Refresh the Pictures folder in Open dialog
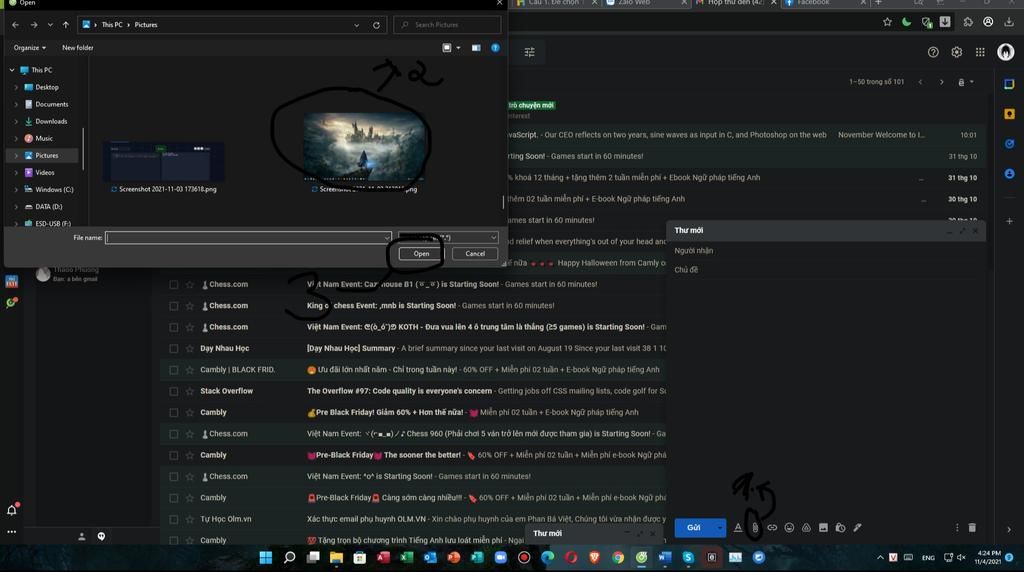Image resolution: width=1024 pixels, height=572 pixels. pyautogui.click(x=376, y=25)
